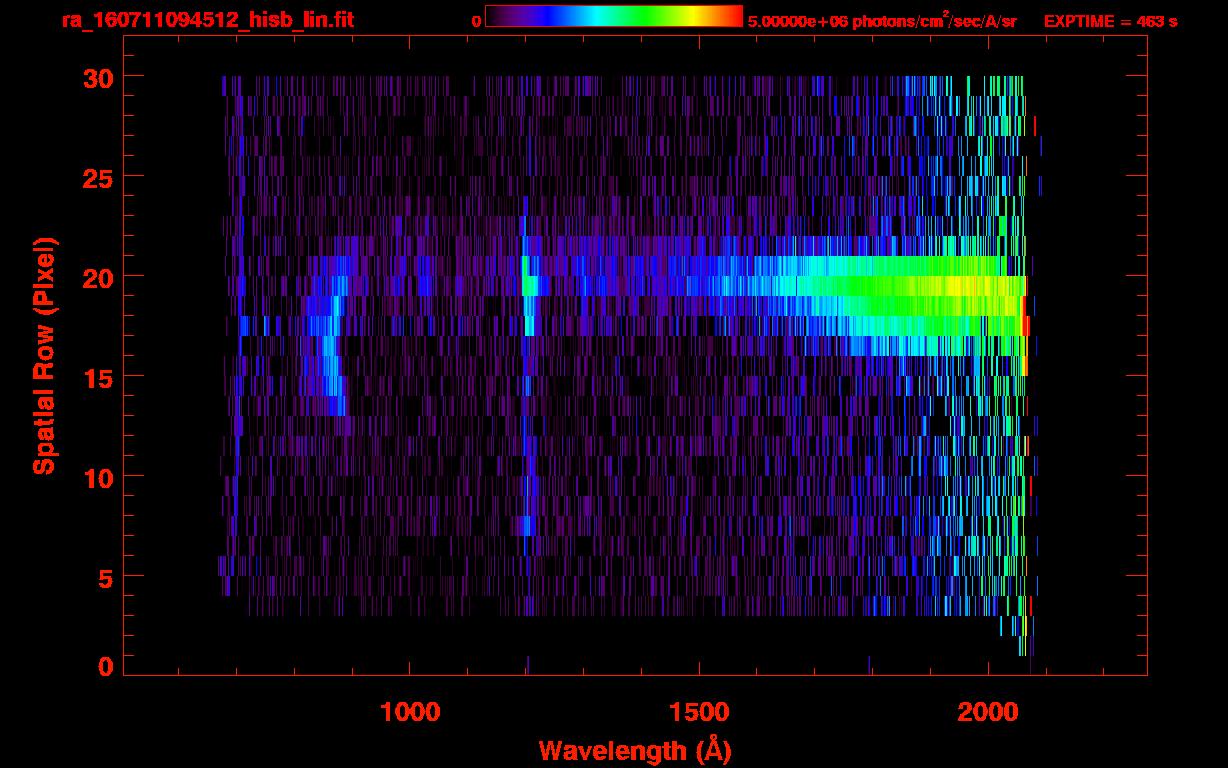Viewport: 1228px width, 768px height.
Task: Click the 2000 wavelength tick label
Action: coord(988,712)
